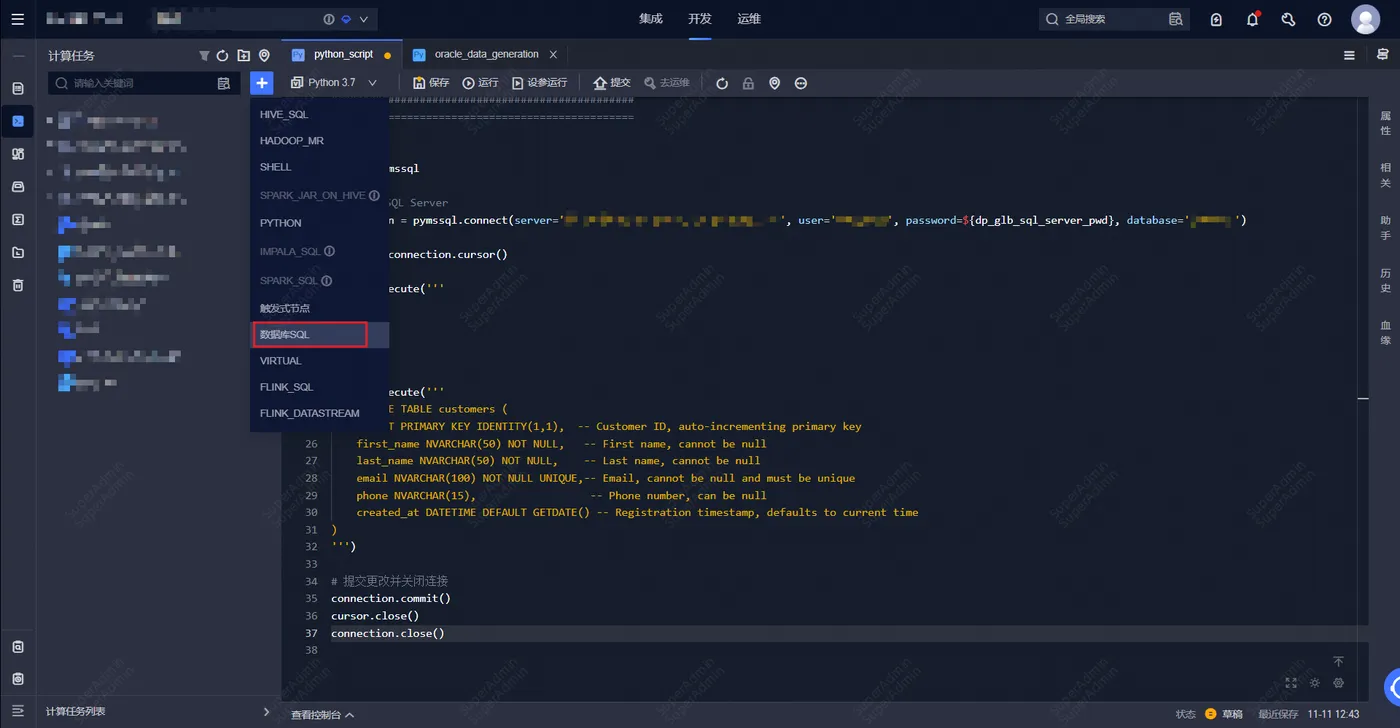Choose SHELL in the task type menu

319,167
